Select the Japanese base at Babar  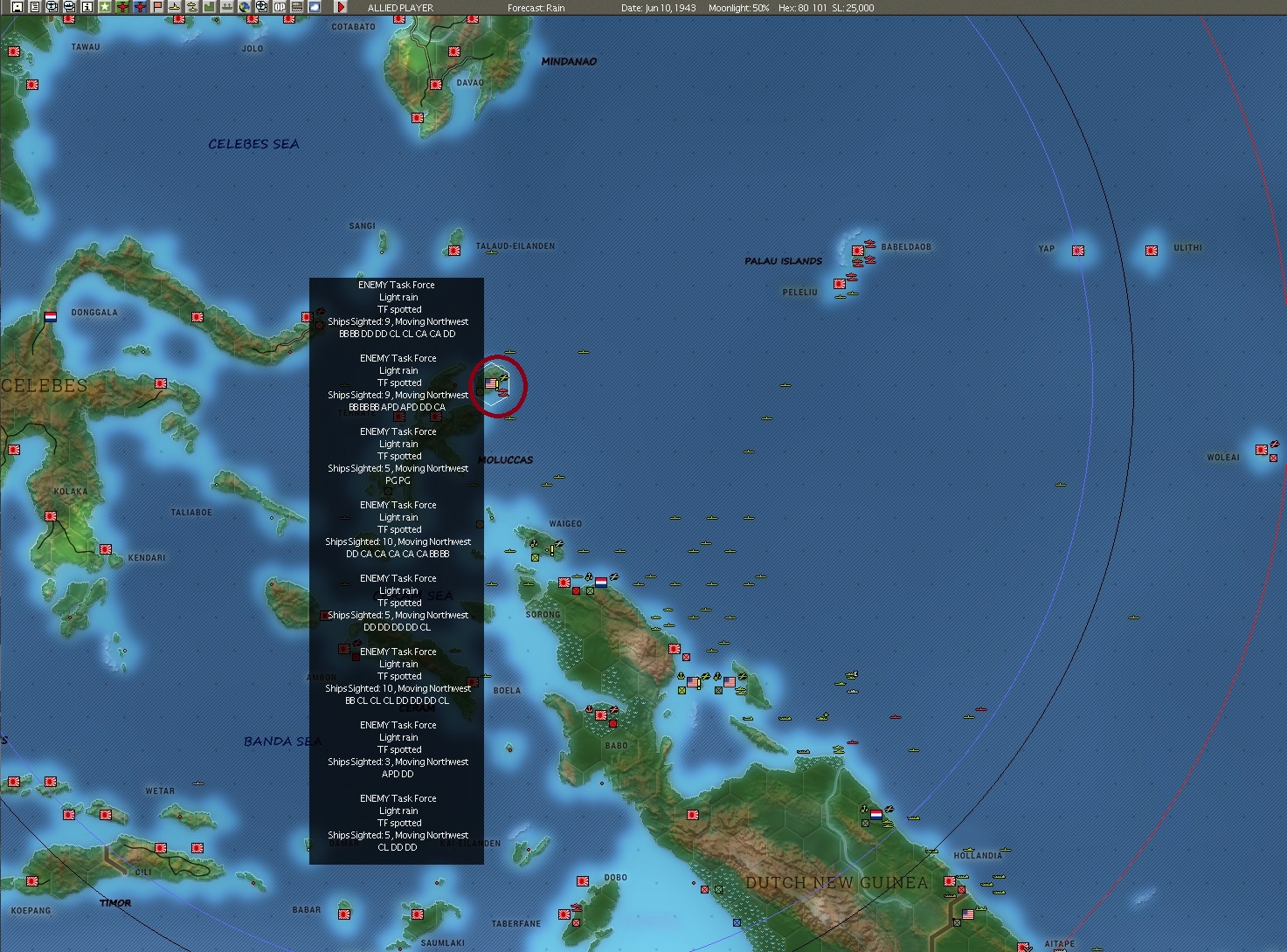click(x=344, y=914)
